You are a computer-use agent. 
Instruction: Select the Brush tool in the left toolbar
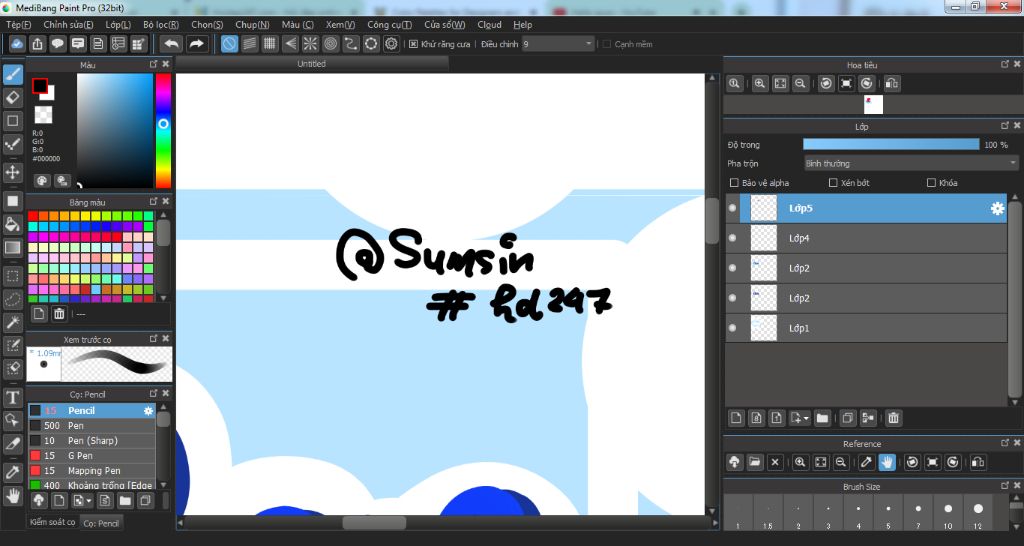(x=12, y=74)
